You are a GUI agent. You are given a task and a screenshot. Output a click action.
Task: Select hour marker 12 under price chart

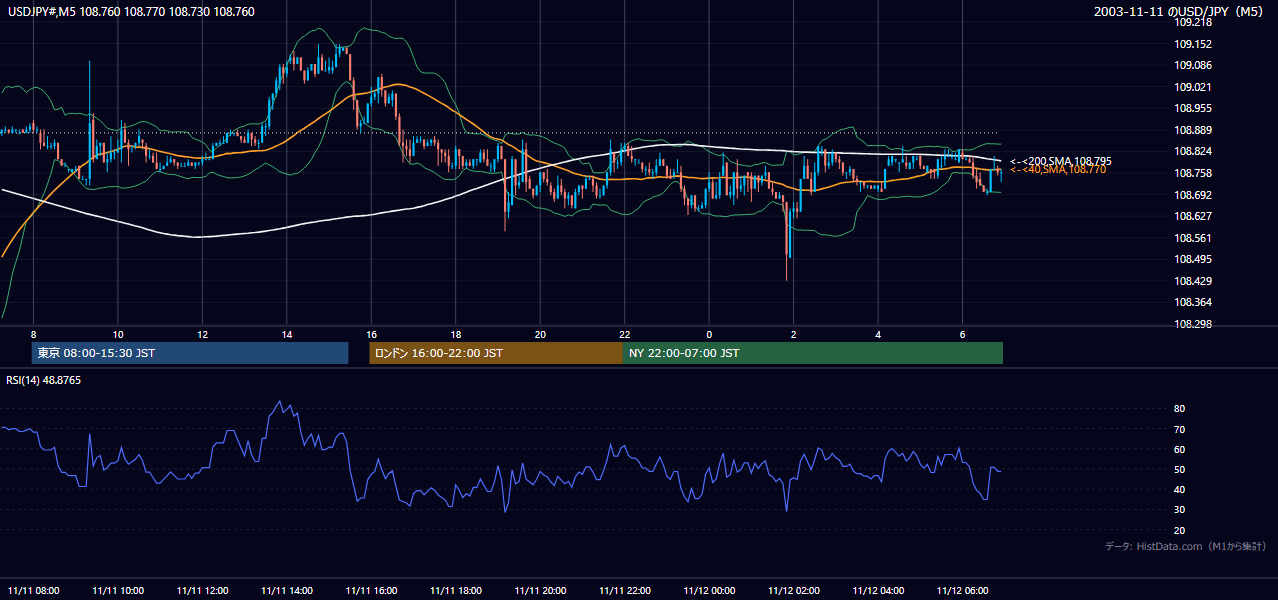click(202, 334)
